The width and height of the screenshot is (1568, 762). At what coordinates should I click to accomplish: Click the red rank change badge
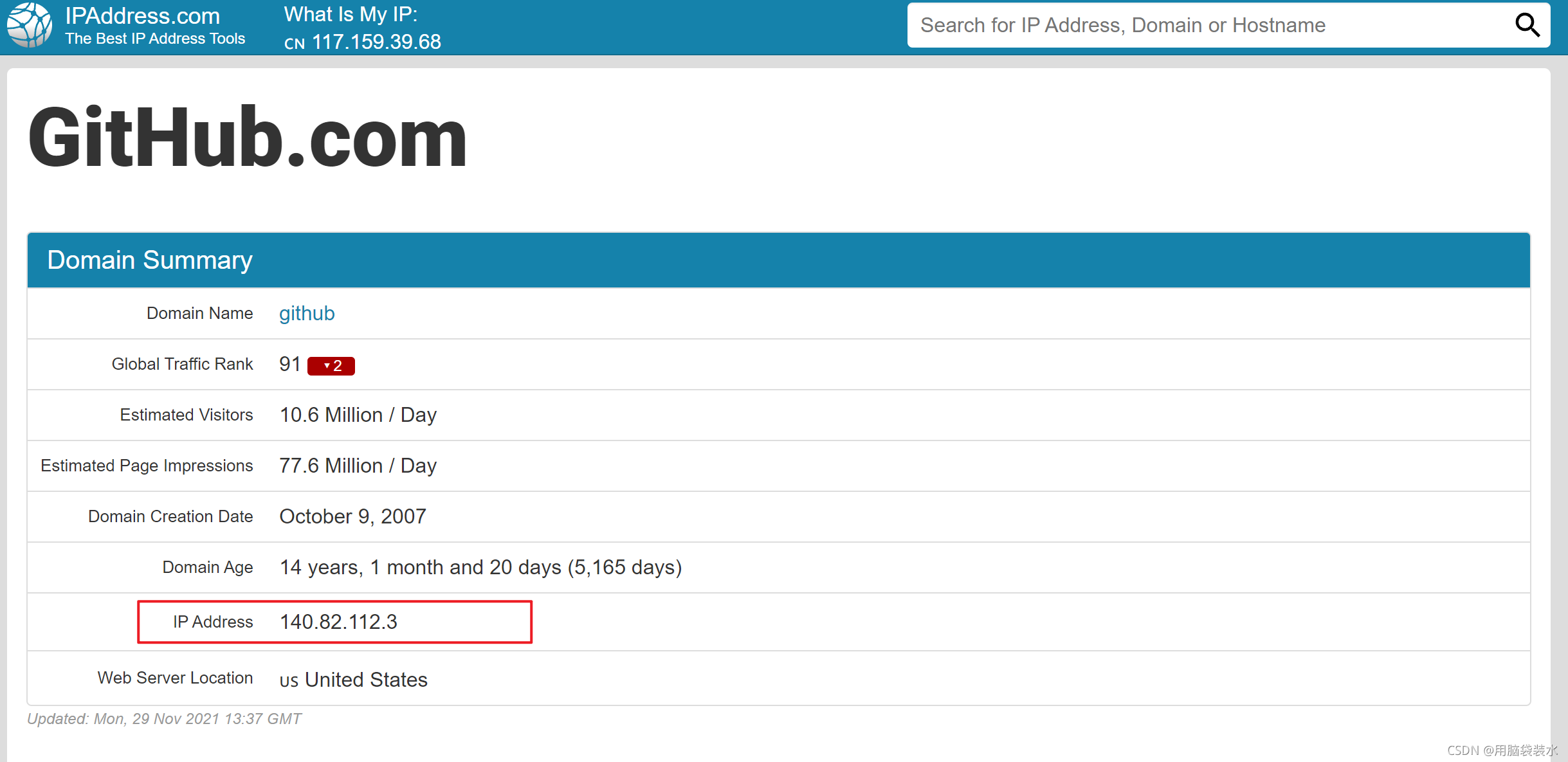tap(331, 365)
